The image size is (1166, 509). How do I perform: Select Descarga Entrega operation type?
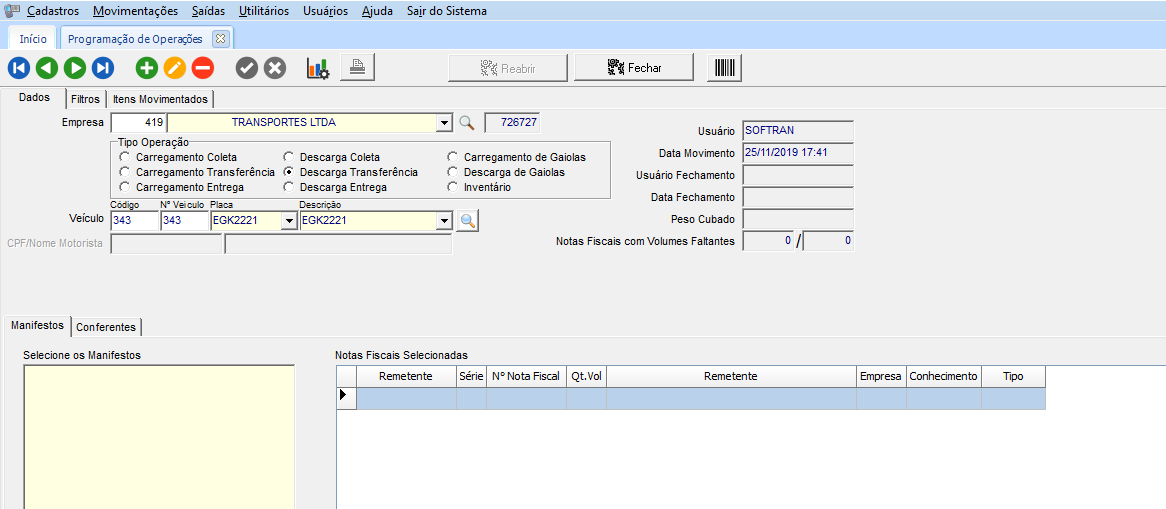click(288, 188)
